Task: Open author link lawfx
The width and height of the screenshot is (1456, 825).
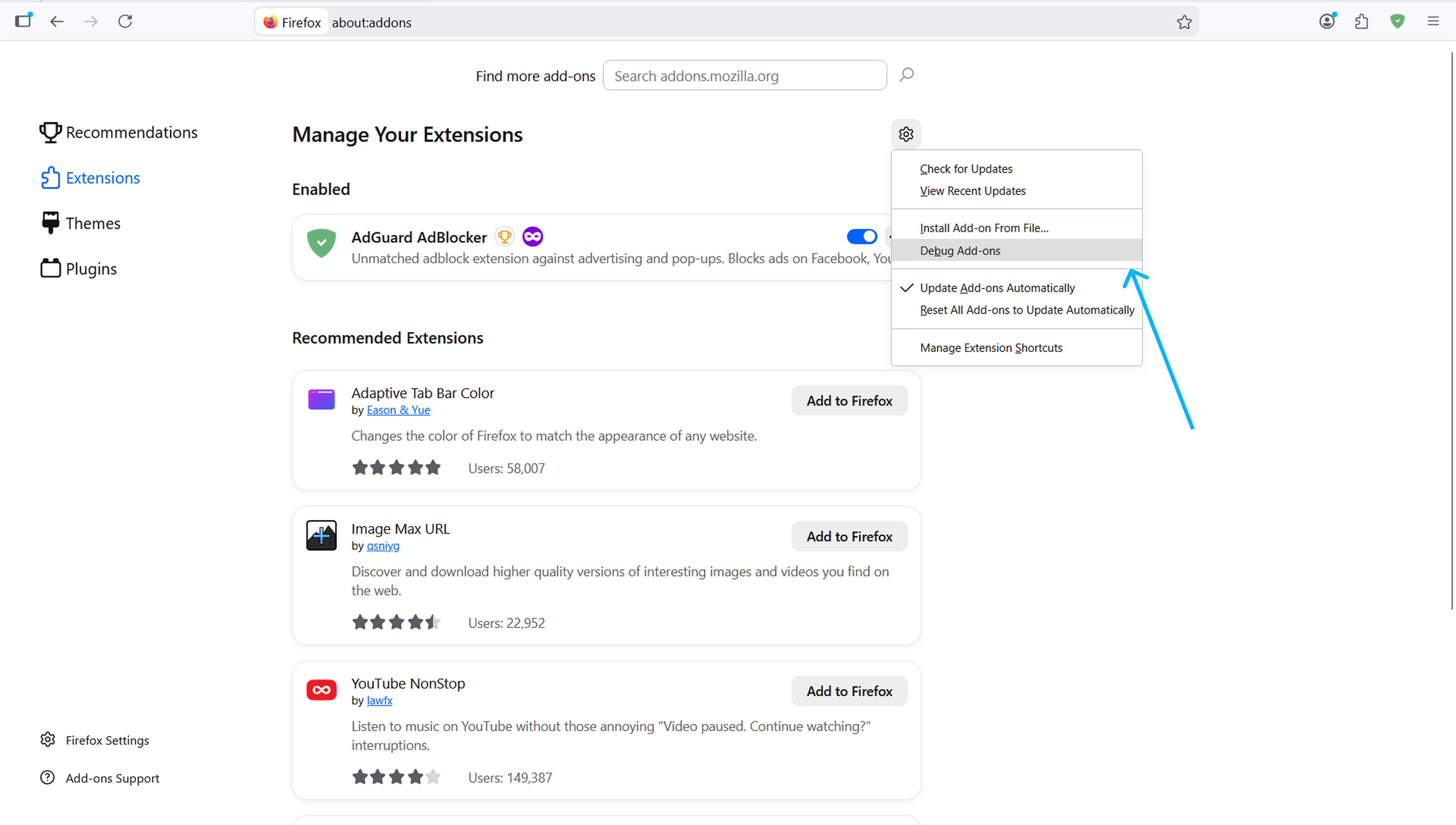Action: tap(380, 700)
